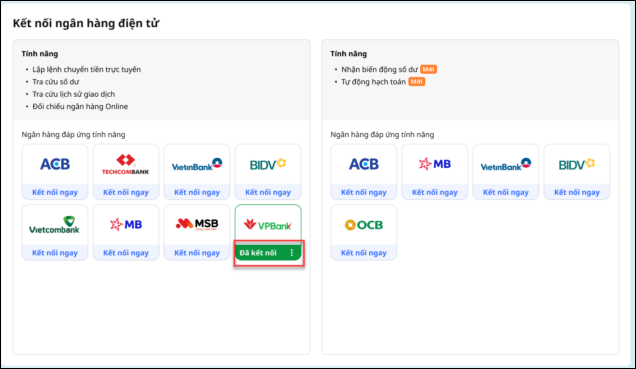Click 'Kết nối ngay' under right VietinBank
The height and width of the screenshot is (369, 636).
click(x=506, y=192)
